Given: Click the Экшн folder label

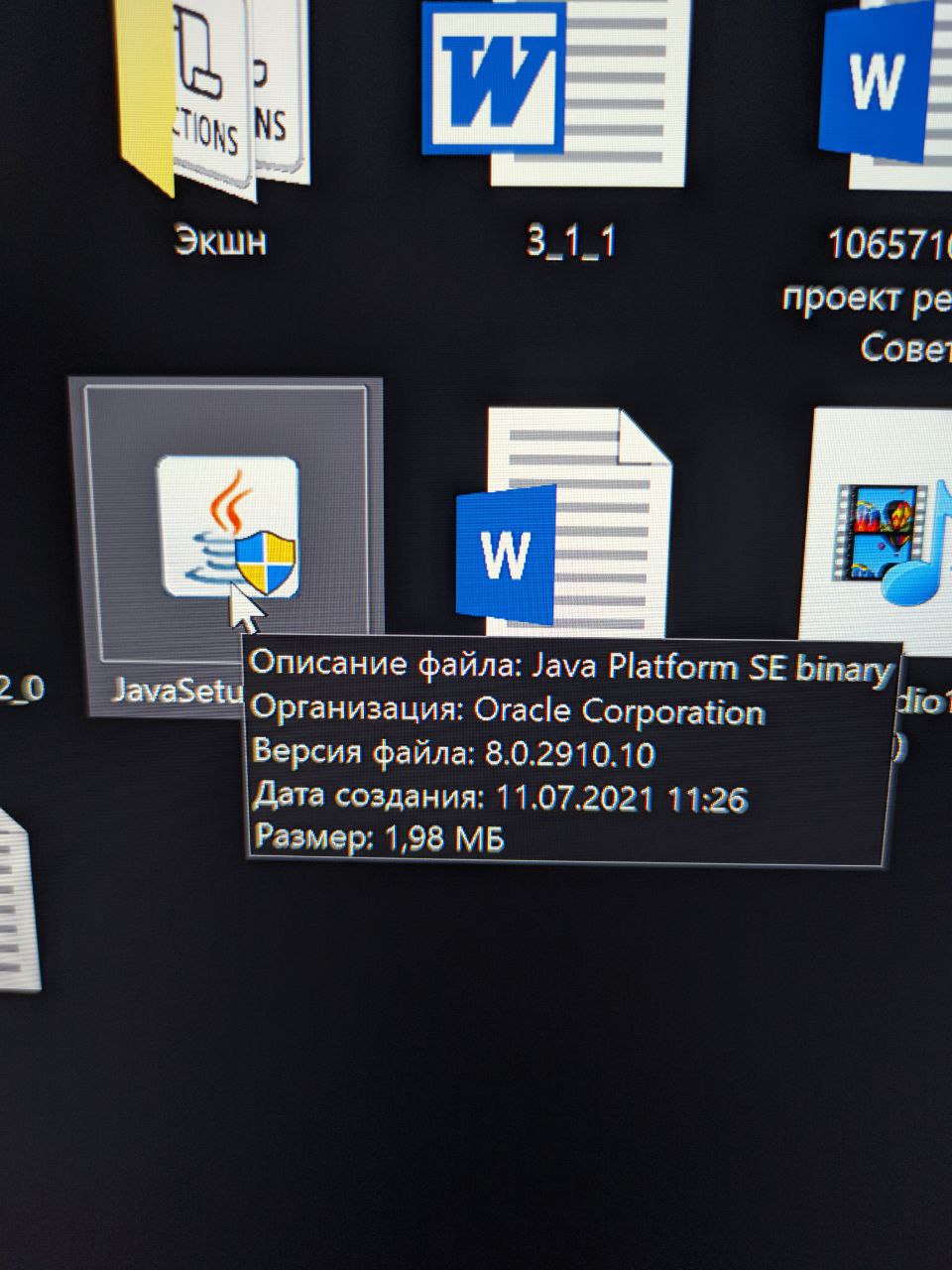Looking at the screenshot, I should coord(220,242).
